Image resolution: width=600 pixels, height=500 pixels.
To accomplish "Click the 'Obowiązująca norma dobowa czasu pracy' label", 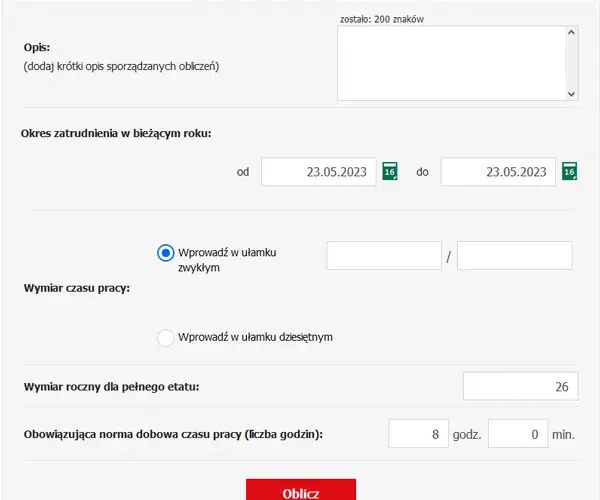I will tap(173, 435).
